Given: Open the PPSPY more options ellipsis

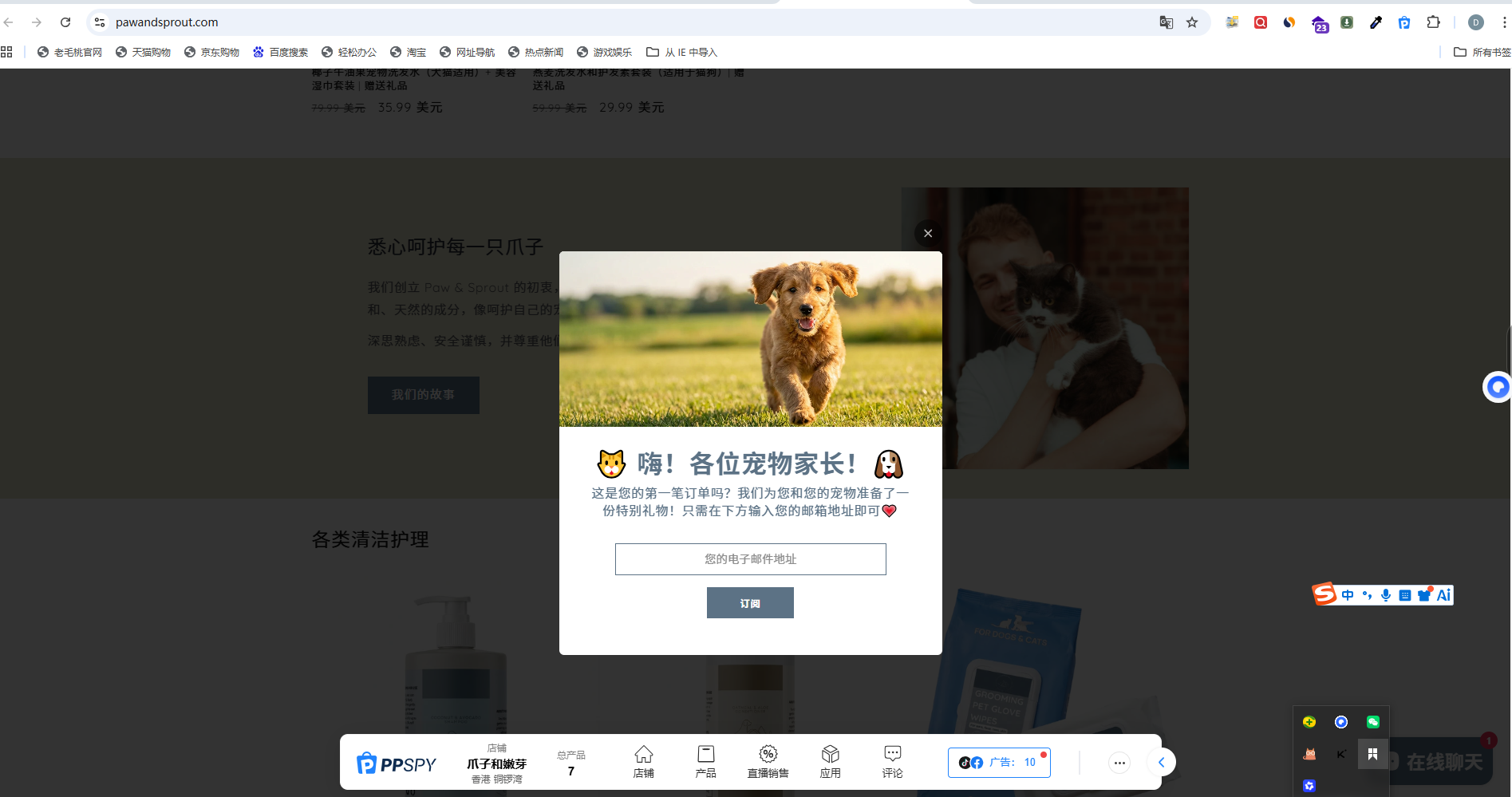Looking at the screenshot, I should click(x=1119, y=763).
